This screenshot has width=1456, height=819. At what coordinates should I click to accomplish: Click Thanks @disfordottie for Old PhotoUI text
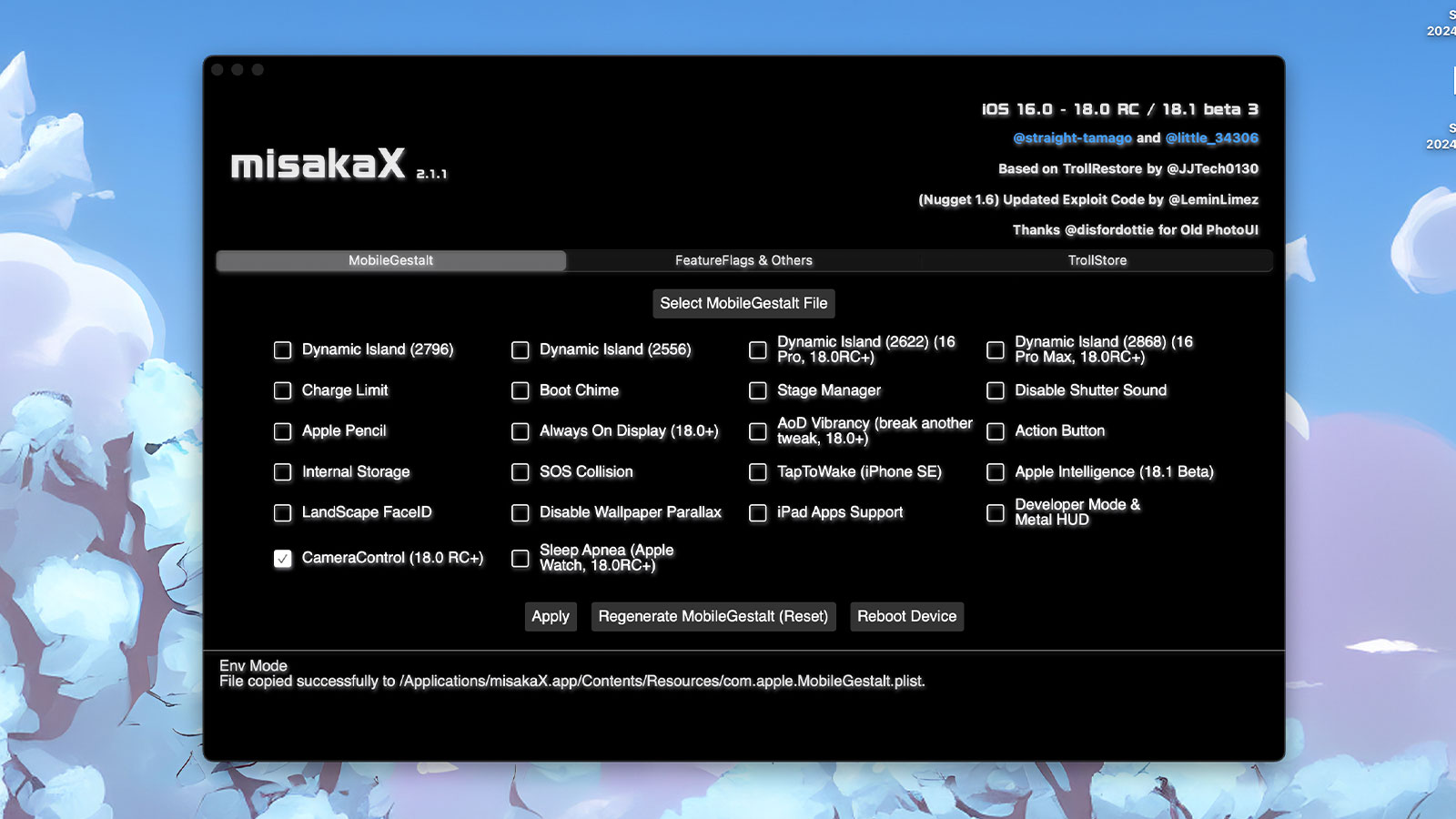[x=1136, y=229]
